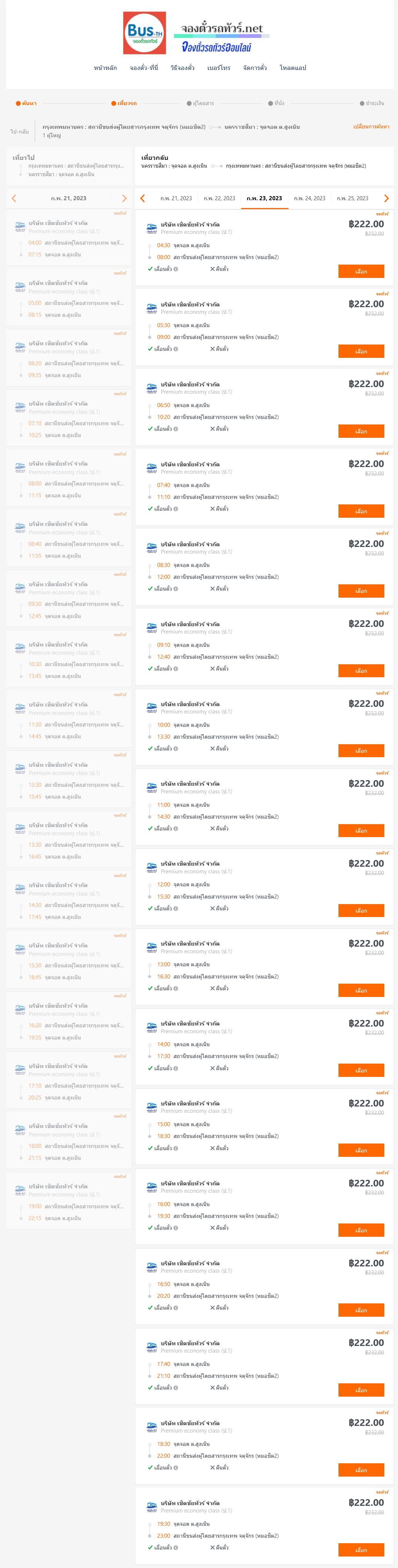
Task: Go to previous return date arrow
Action: [142, 198]
